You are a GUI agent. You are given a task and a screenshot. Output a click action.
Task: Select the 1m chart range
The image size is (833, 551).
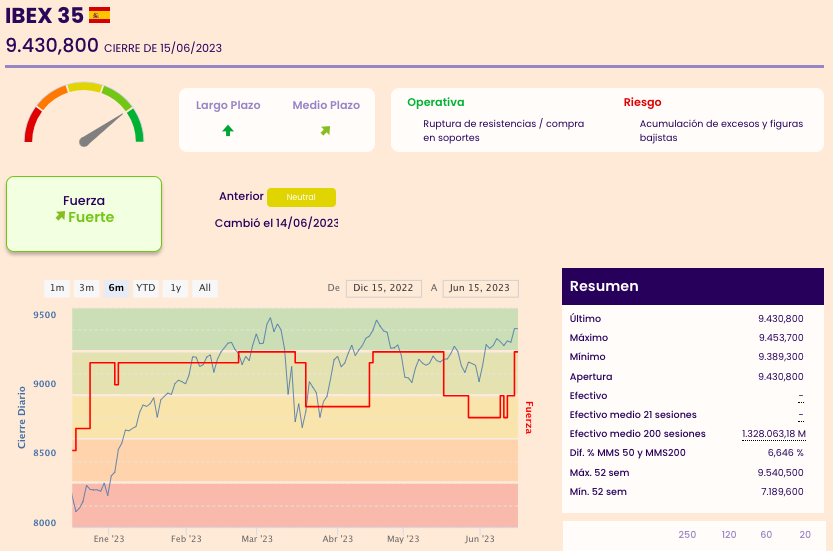(57, 288)
